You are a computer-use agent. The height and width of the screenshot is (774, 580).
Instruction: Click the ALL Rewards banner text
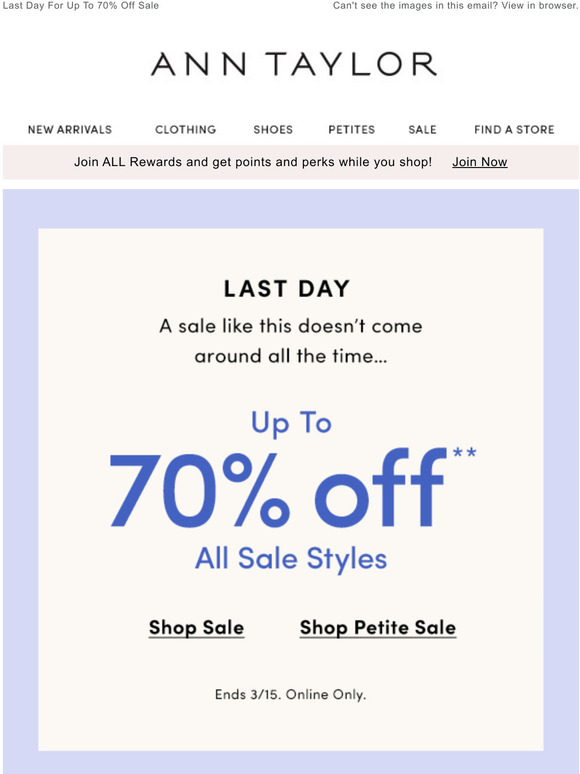tap(253, 162)
